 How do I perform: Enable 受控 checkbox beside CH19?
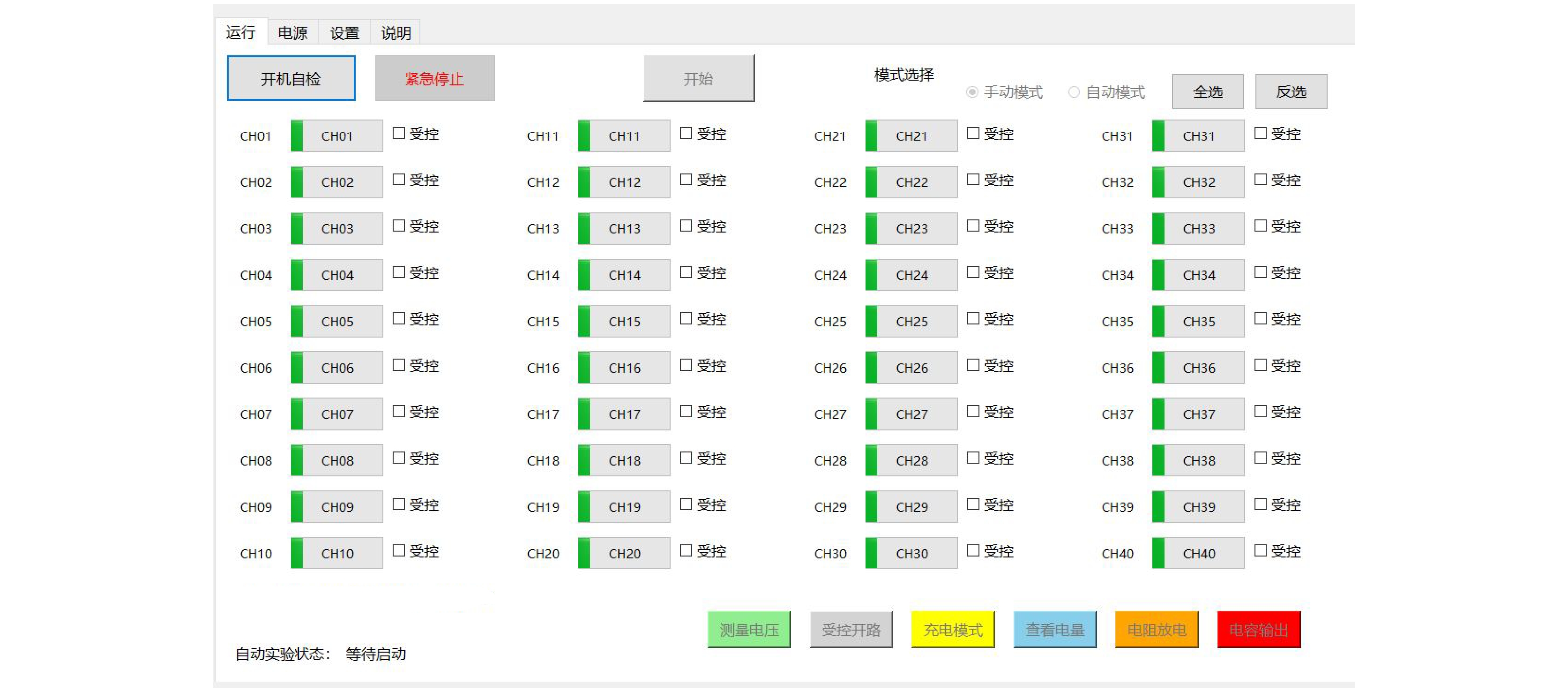pos(686,504)
